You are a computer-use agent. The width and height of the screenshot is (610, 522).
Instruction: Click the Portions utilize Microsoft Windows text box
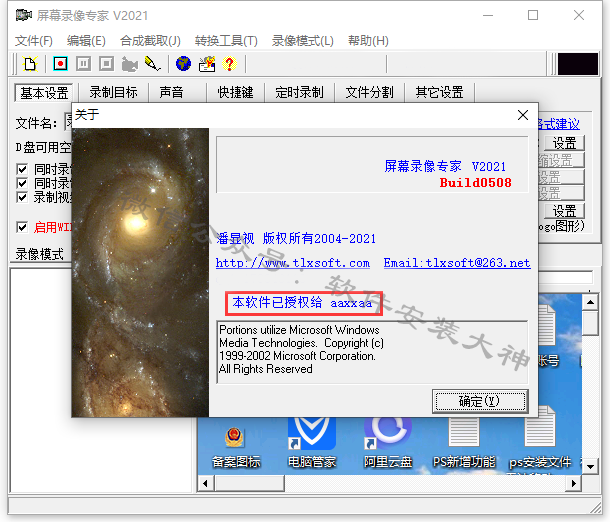coord(372,352)
